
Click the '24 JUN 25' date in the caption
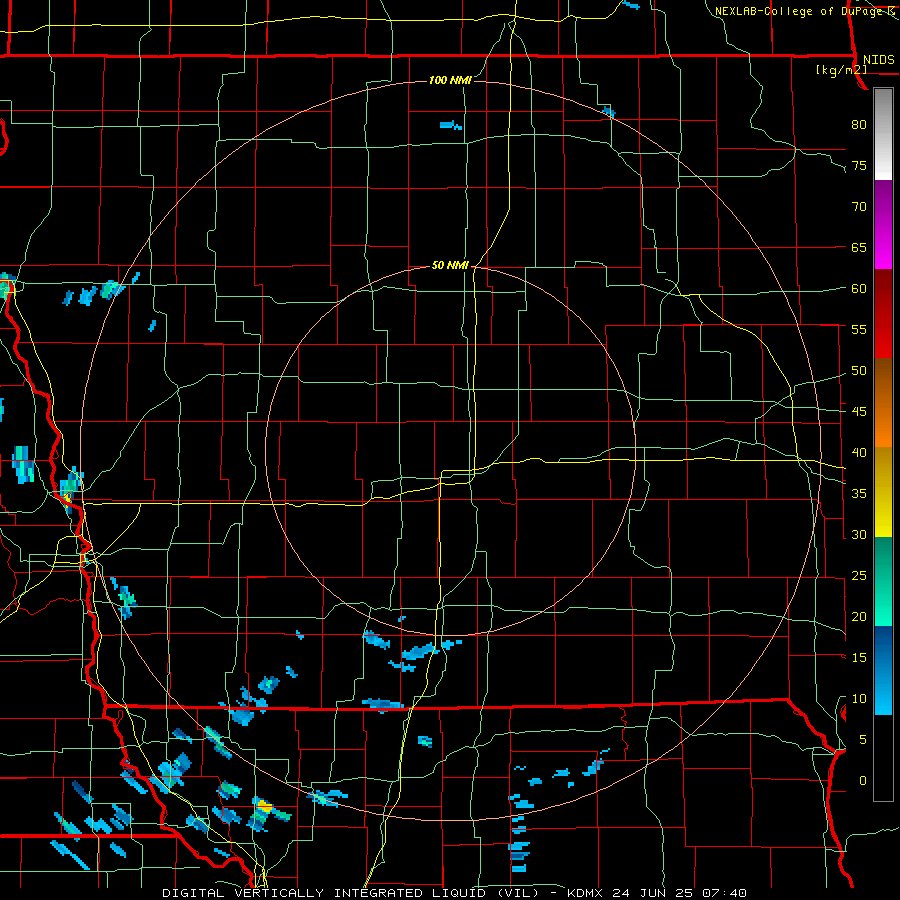click(x=653, y=893)
